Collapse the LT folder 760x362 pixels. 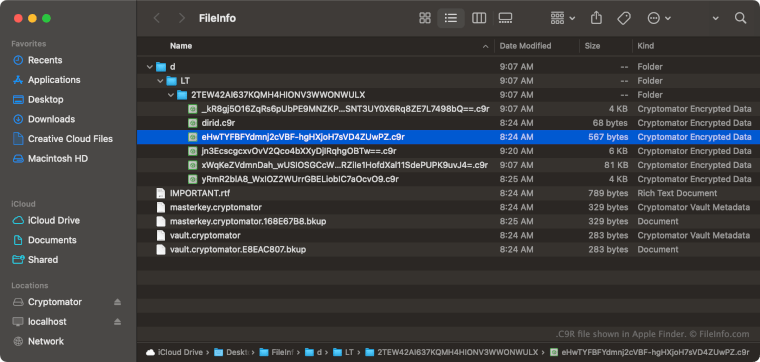(160, 81)
